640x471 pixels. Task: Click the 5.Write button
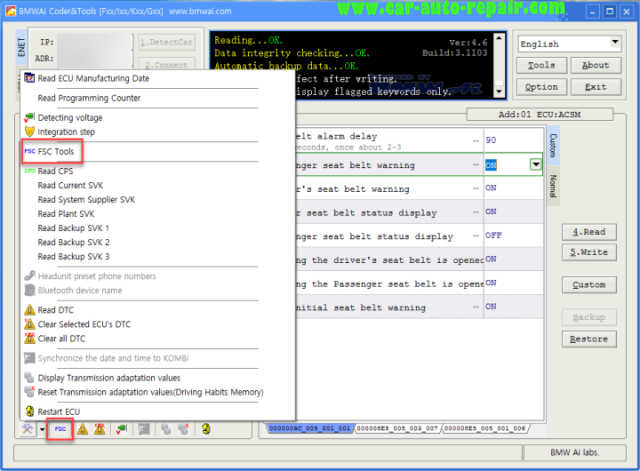pos(589,252)
